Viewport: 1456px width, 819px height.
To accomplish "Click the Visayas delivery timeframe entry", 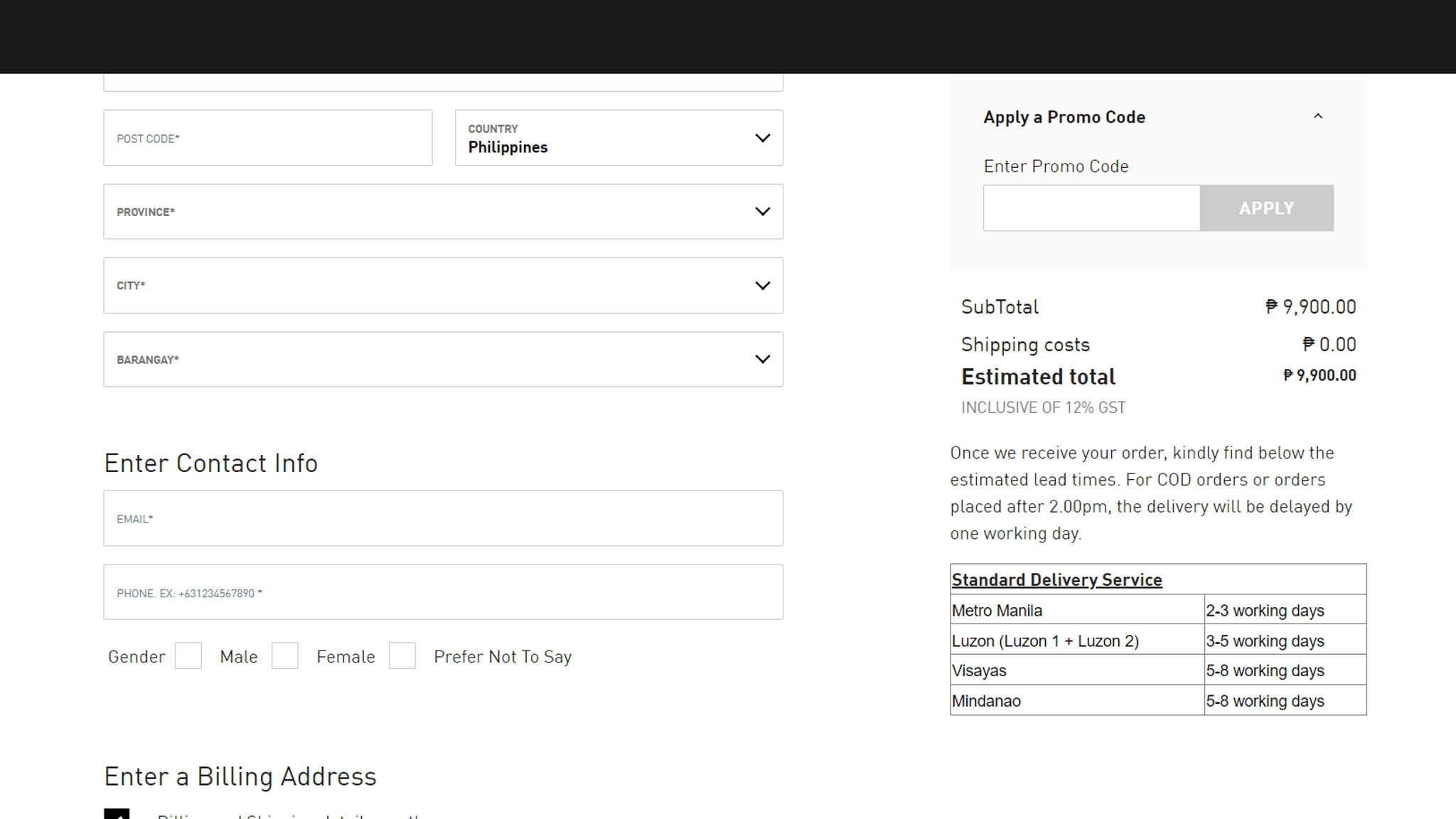I will (x=1265, y=671).
